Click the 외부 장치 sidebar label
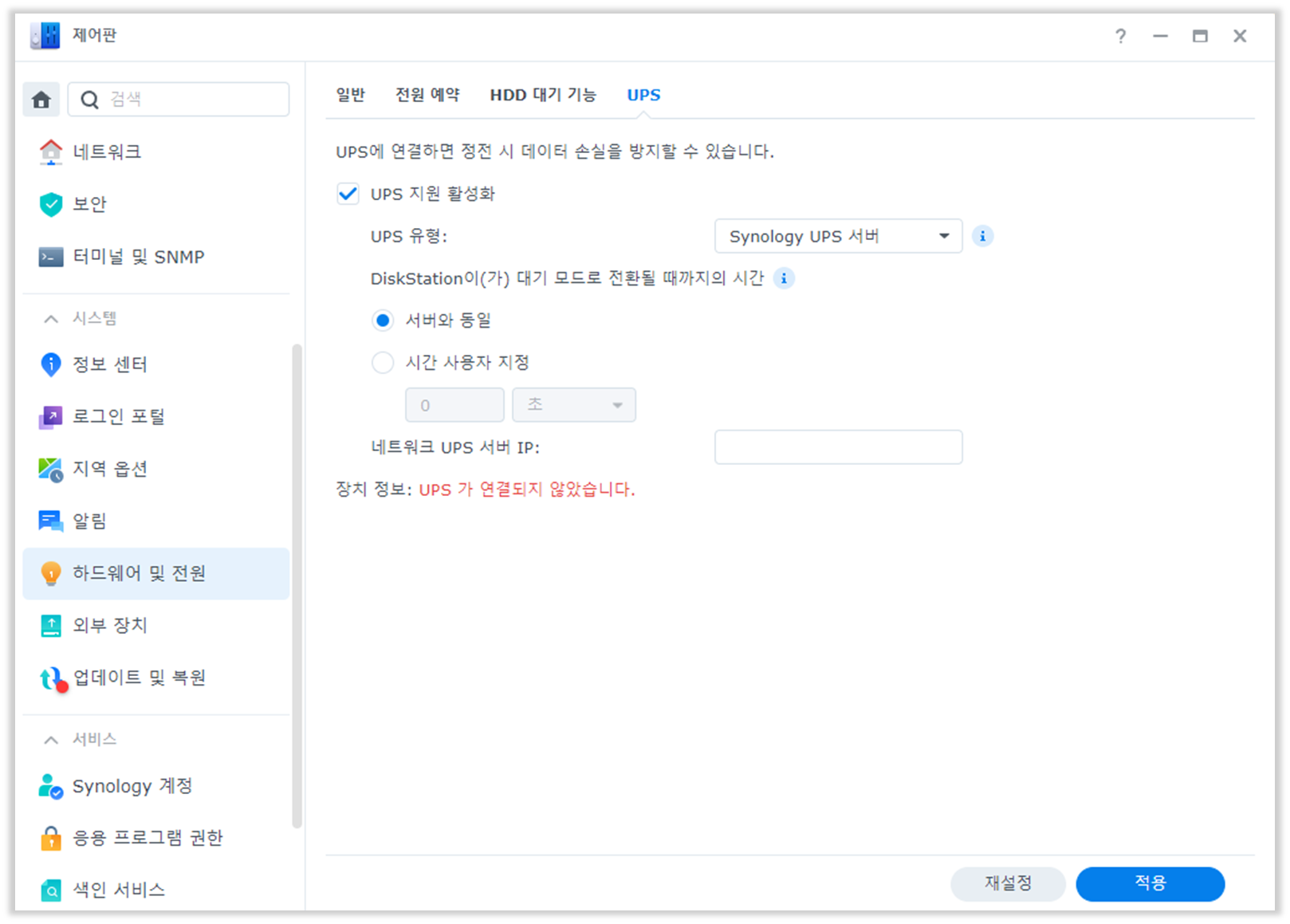 click(110, 626)
